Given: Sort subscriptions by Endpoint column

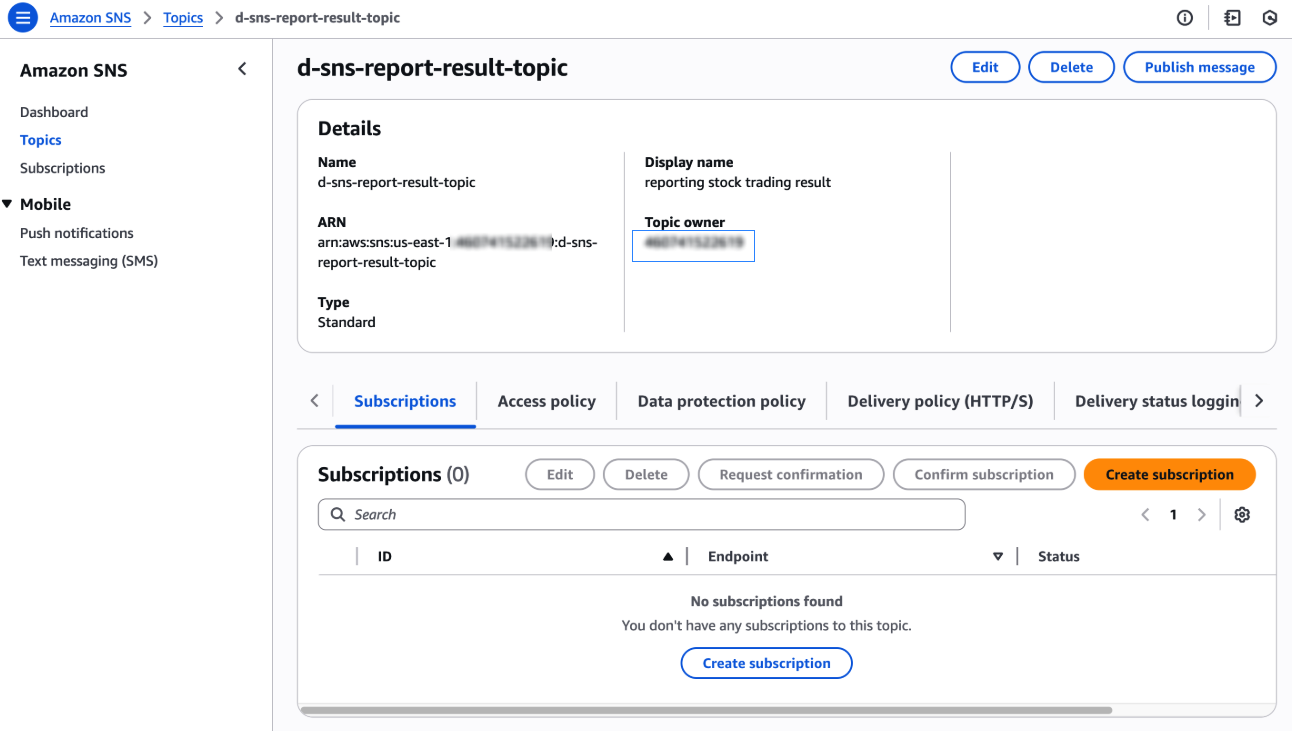Looking at the screenshot, I should (x=997, y=557).
